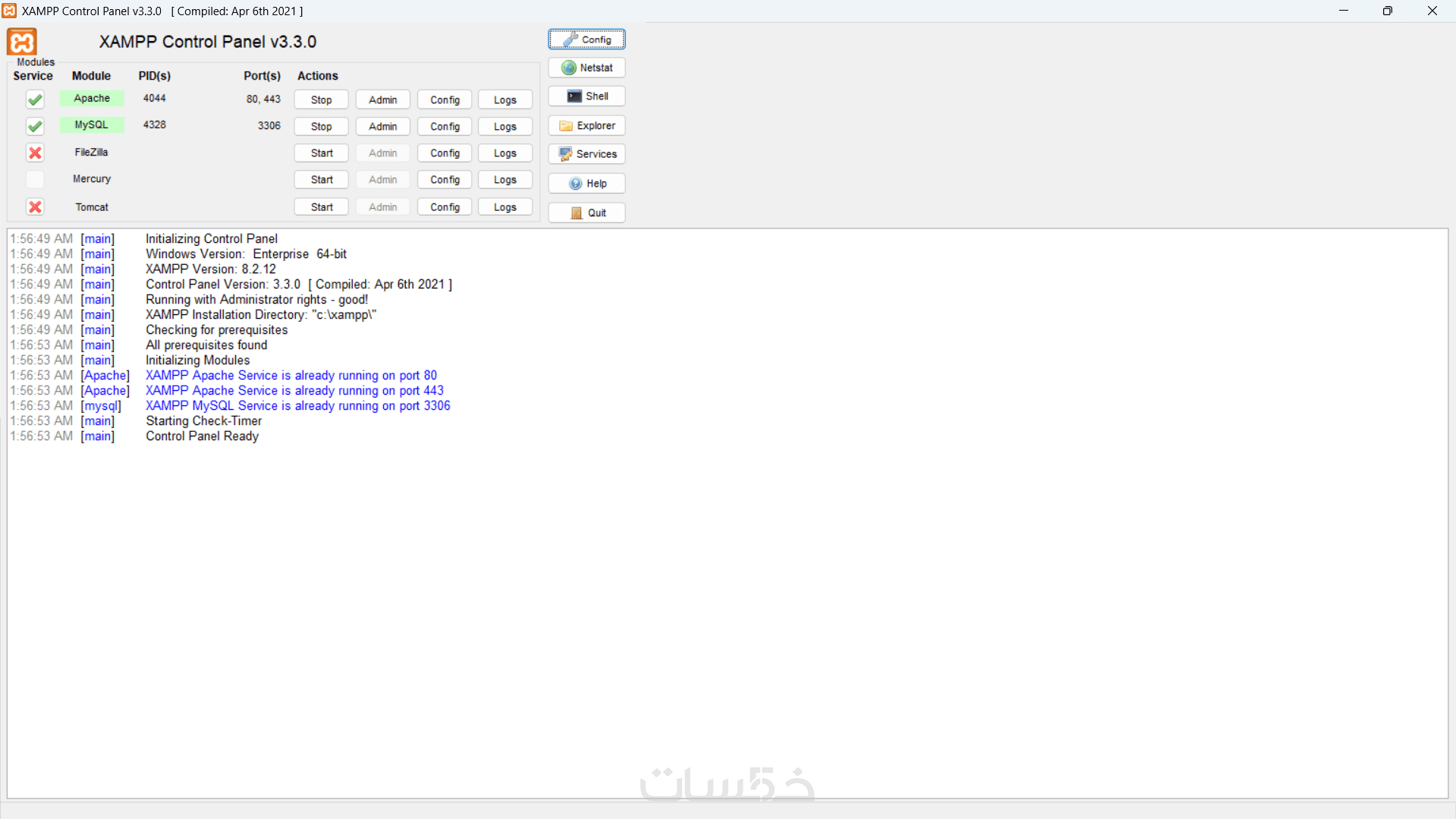Open Explorer to the XAMPP folder

pyautogui.click(x=586, y=125)
